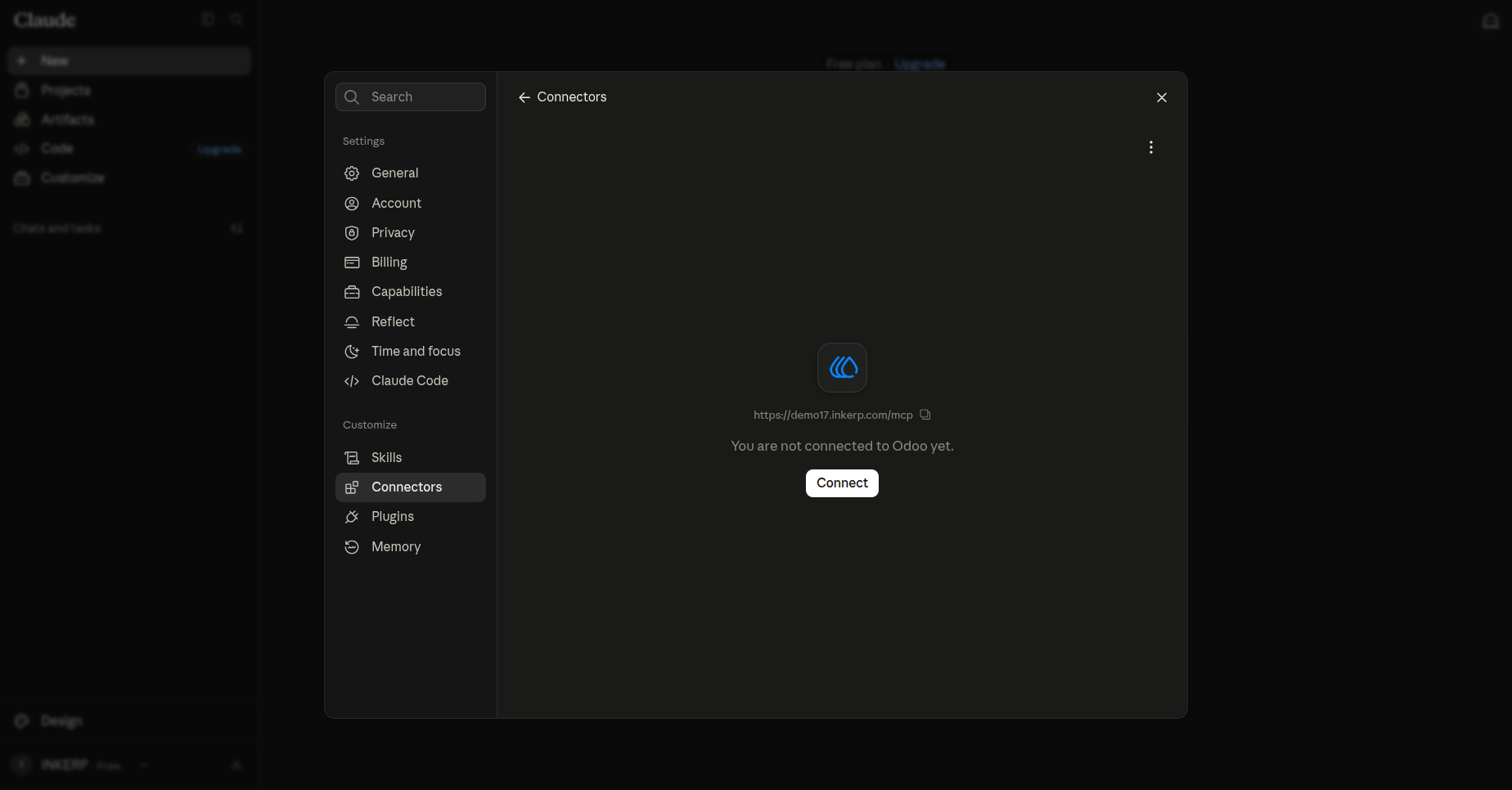Click the filter icon beside Chats and tasks
Viewport: 1512px width, 790px height.
pos(236,228)
